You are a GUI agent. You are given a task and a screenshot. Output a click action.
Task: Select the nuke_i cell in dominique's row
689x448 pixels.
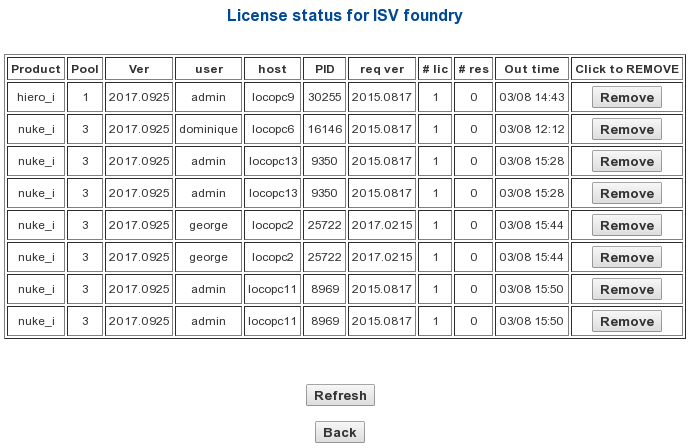pos(36,129)
